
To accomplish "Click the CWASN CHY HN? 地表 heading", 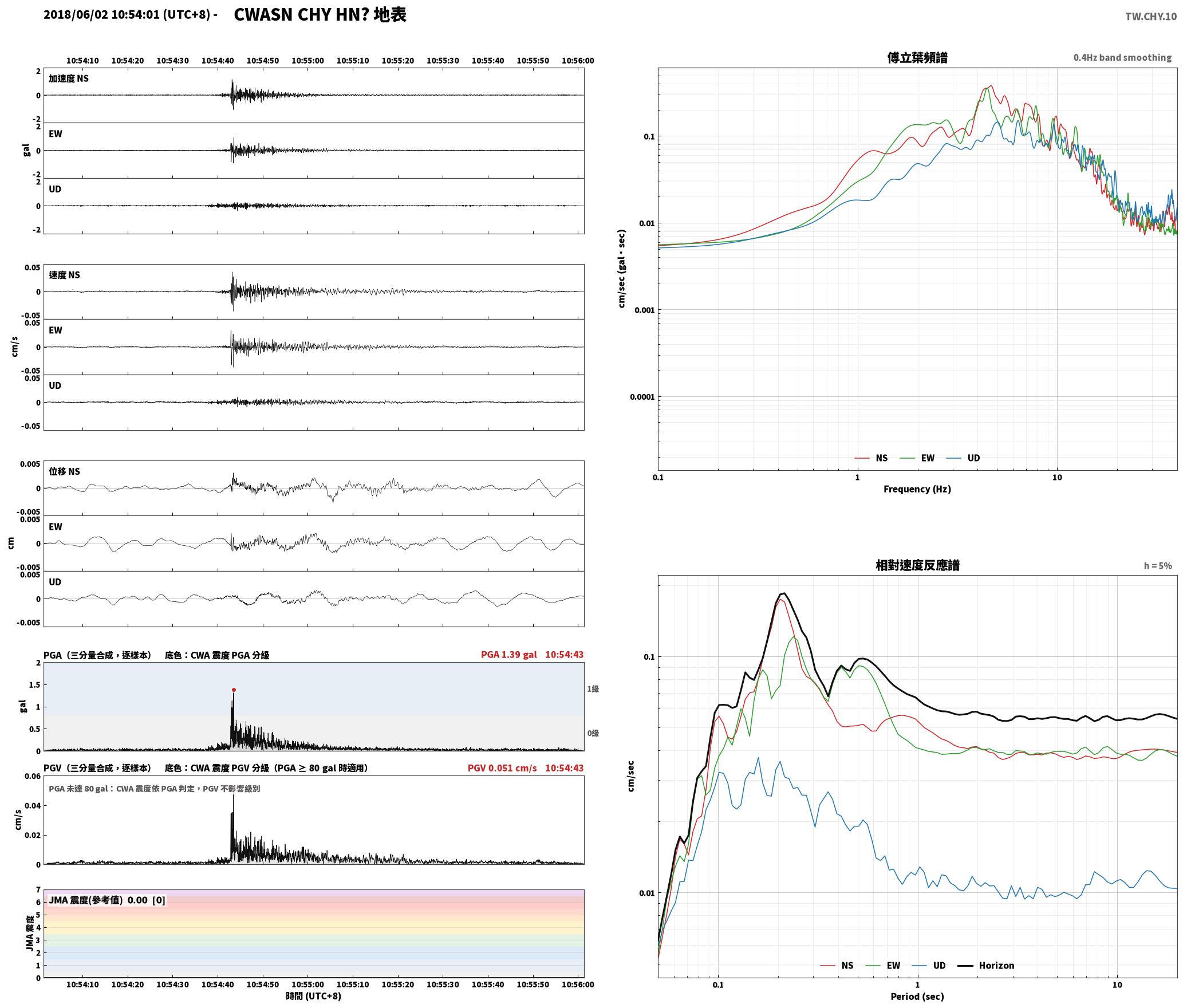I will [x=320, y=14].
